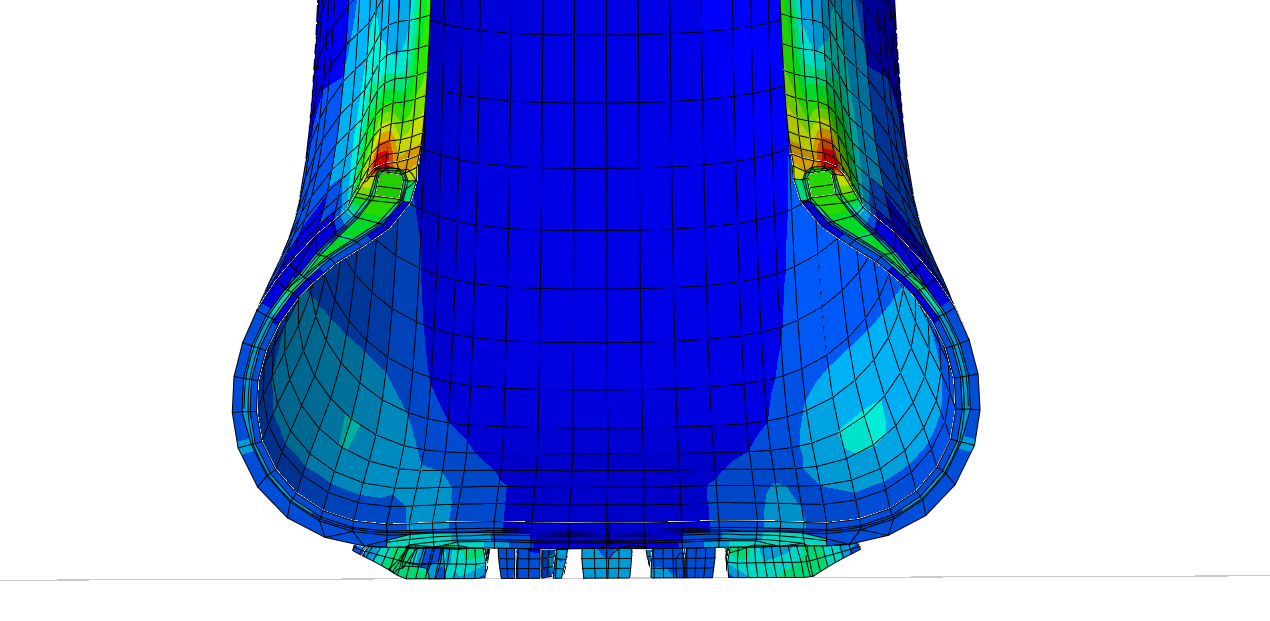Click the left red stress hotspot
The height and width of the screenshot is (621, 1270).
[383, 156]
